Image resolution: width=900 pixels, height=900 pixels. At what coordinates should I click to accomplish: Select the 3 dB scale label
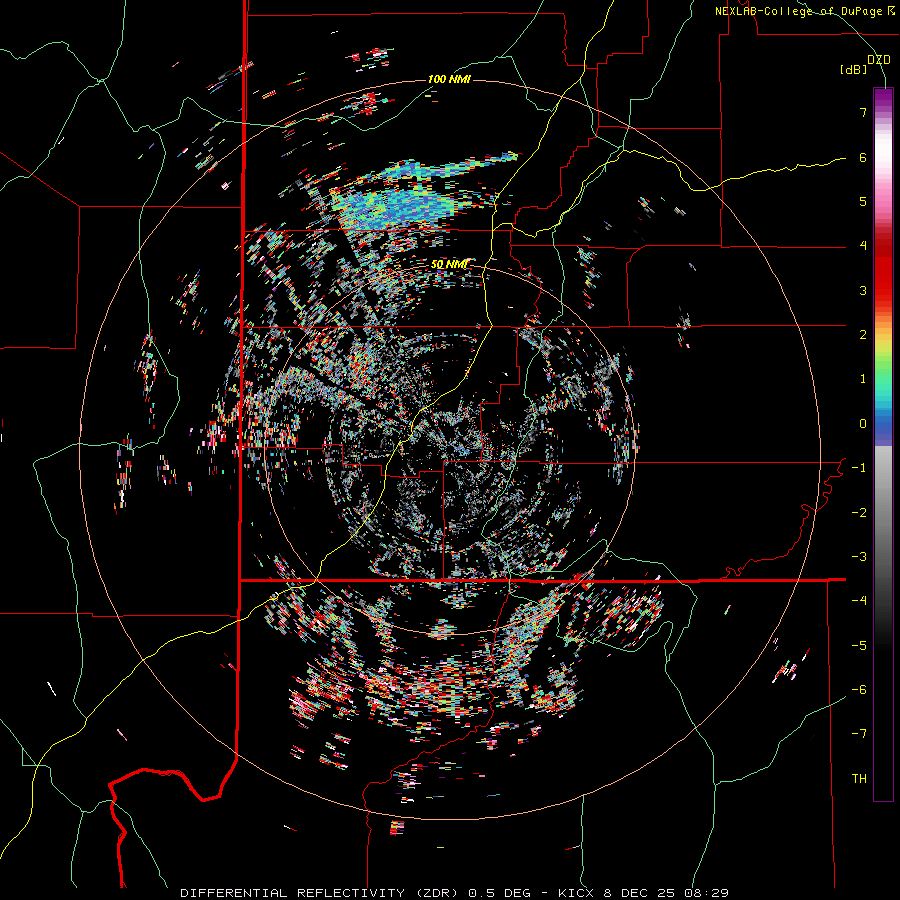(x=863, y=290)
